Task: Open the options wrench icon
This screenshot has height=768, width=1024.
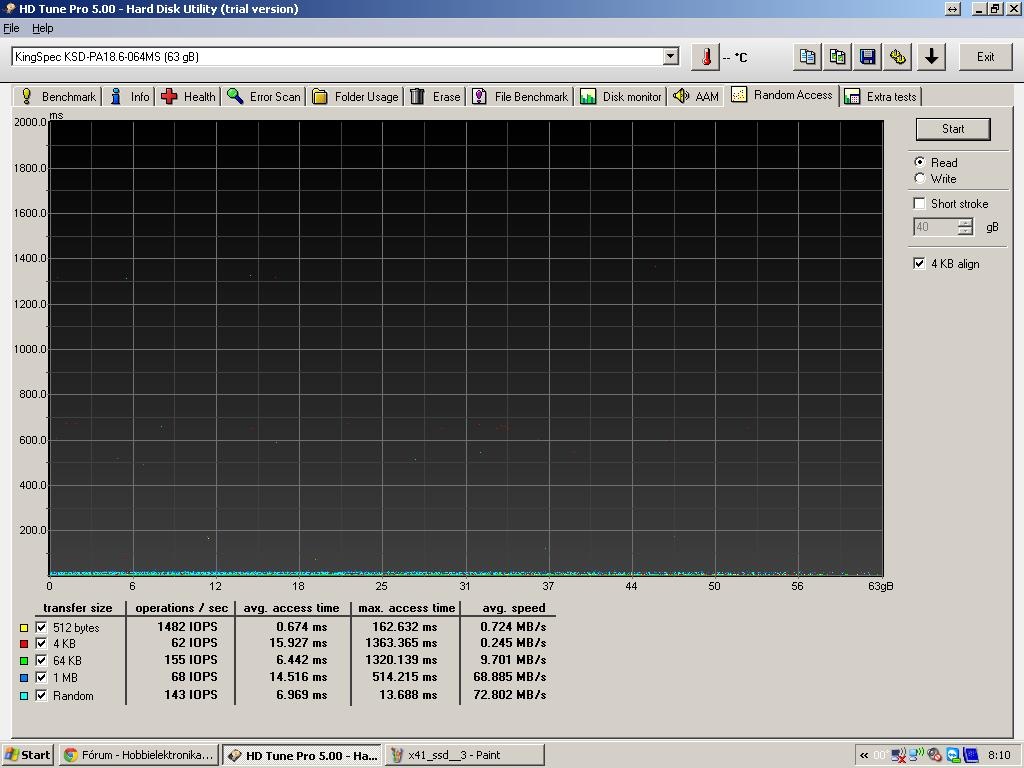Action: 898,57
